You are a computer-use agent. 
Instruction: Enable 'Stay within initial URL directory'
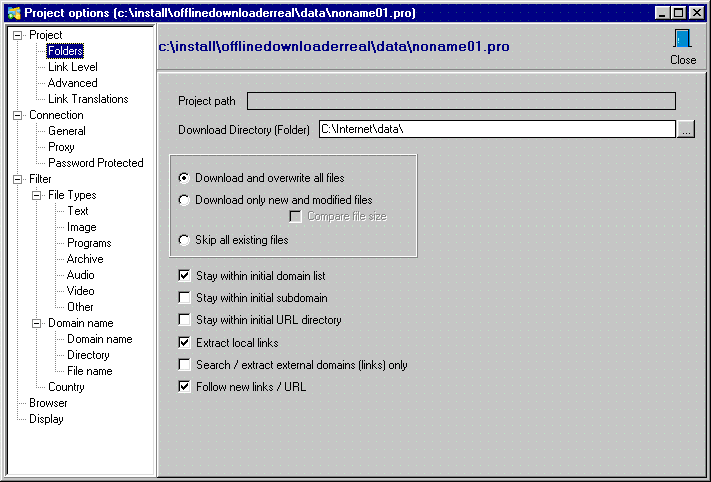coord(184,320)
